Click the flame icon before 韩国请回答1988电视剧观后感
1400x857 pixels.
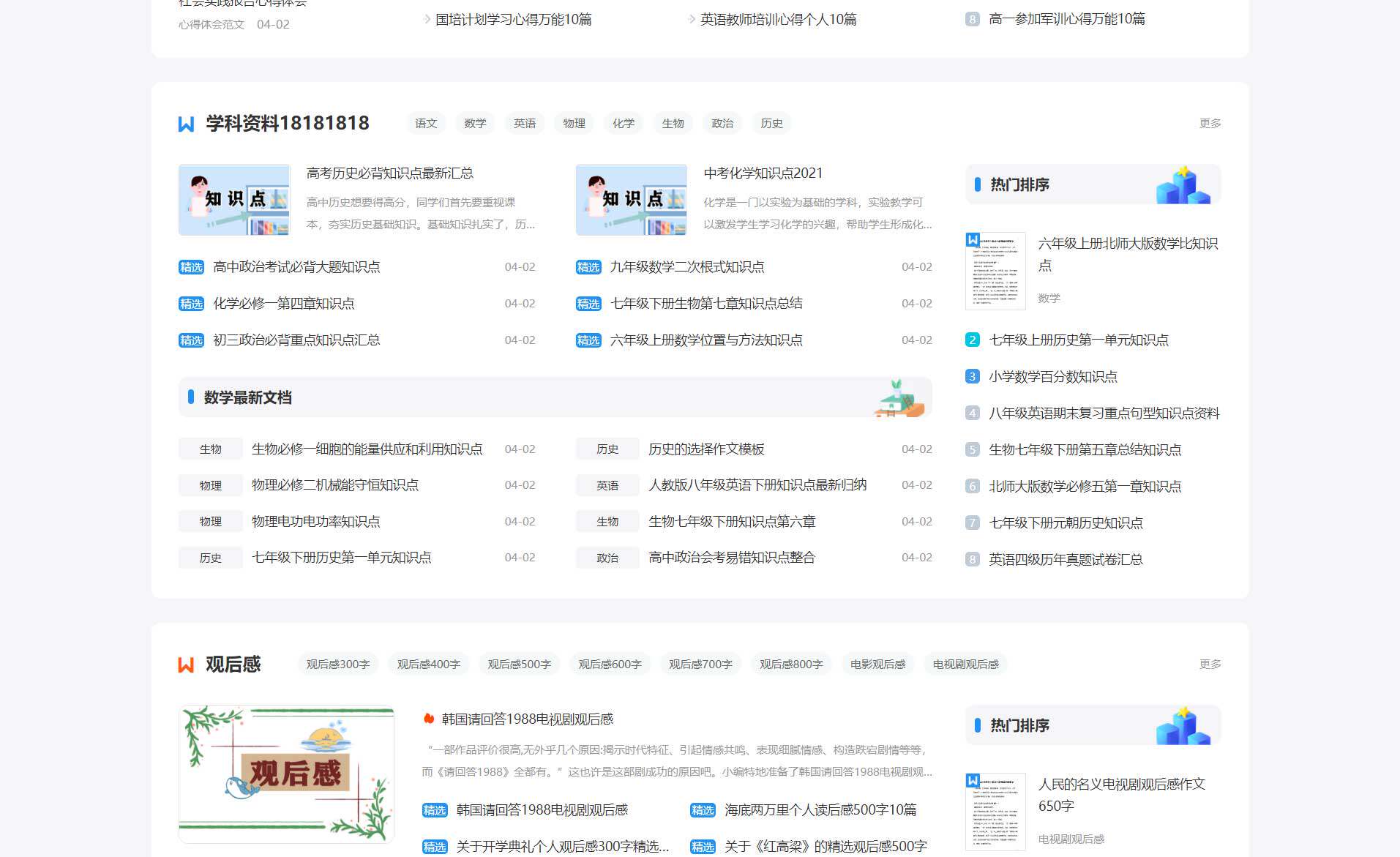click(x=429, y=719)
